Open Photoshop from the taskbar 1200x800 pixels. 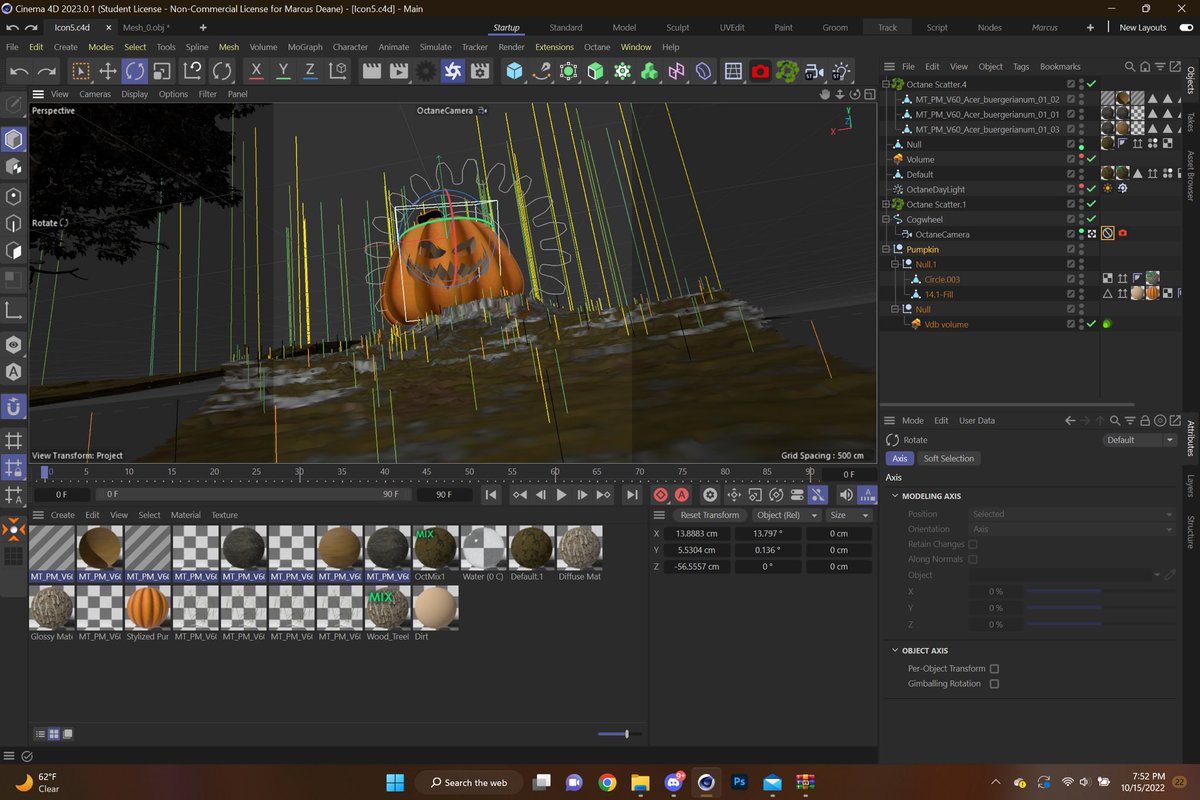[740, 782]
